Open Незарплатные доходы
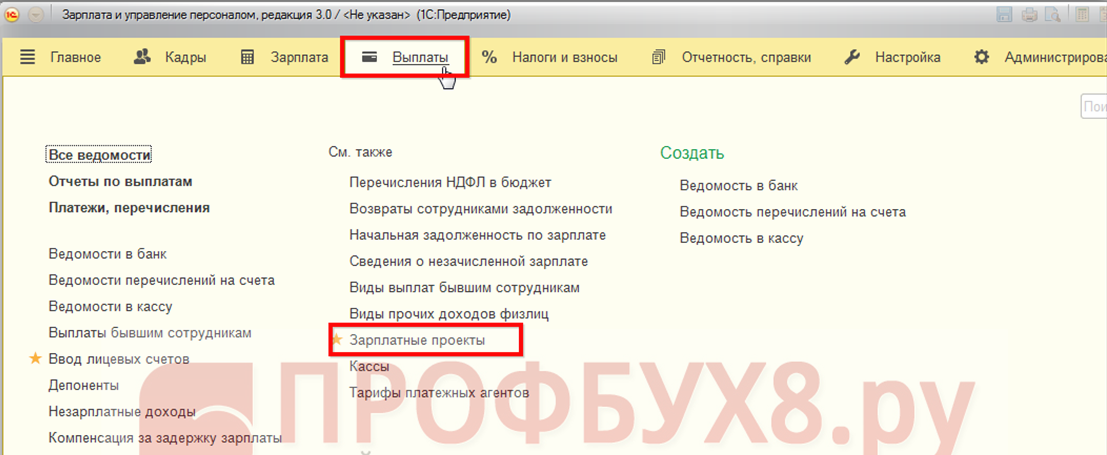 tap(122, 411)
